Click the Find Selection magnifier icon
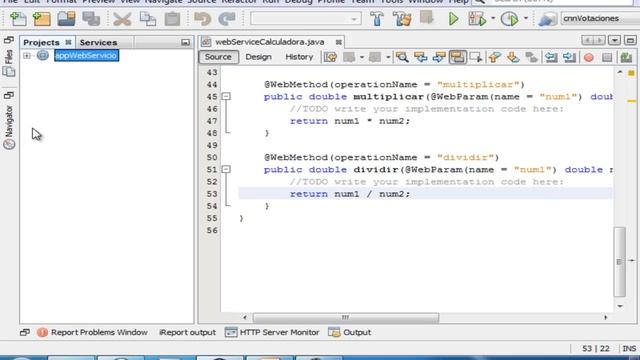The image size is (640, 360). pyautogui.click(x=402, y=57)
